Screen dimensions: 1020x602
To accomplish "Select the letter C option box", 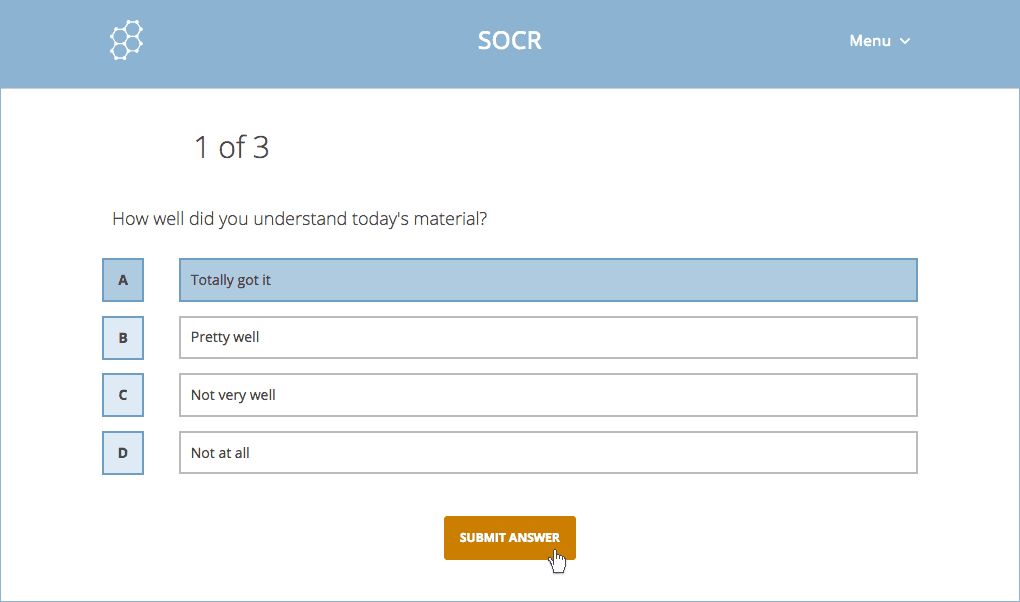I will 123,395.
